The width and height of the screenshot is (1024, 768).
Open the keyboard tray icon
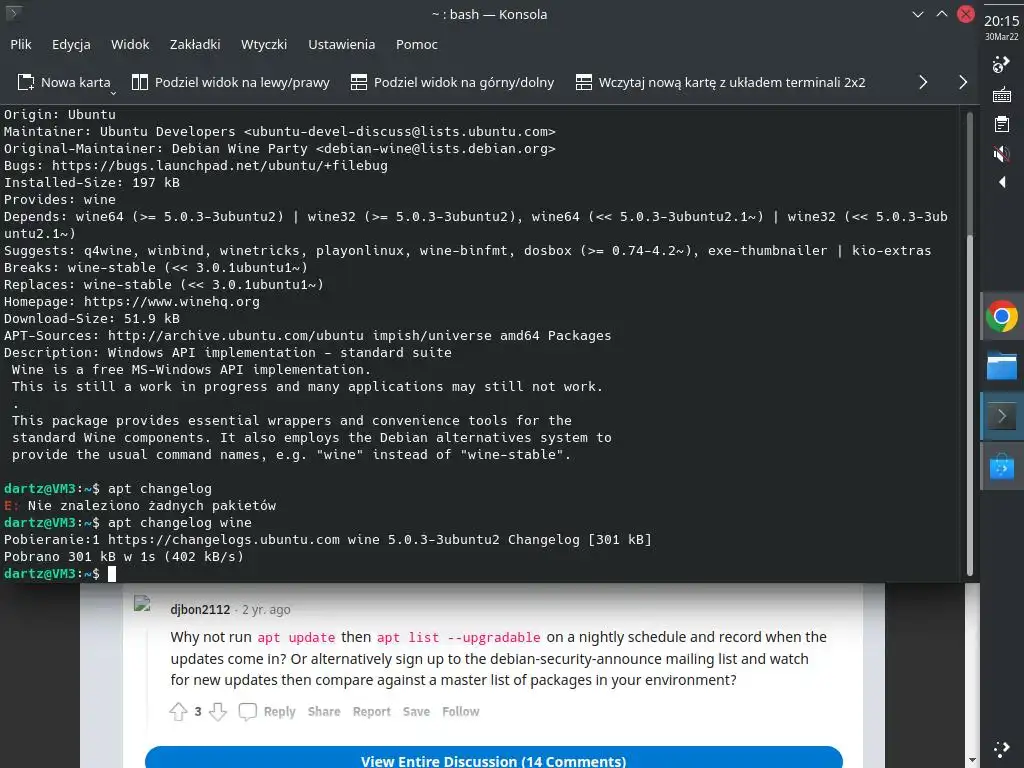pyautogui.click(x=1001, y=95)
